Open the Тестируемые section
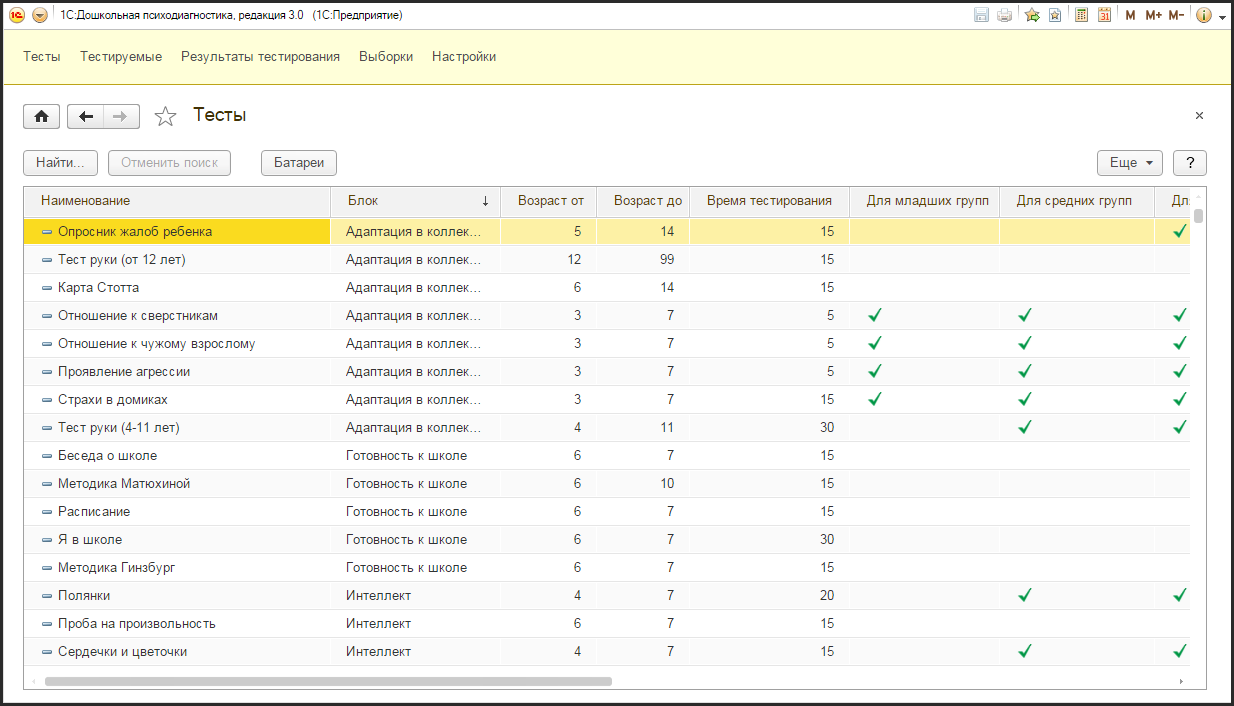The image size is (1234, 706). pos(121,57)
